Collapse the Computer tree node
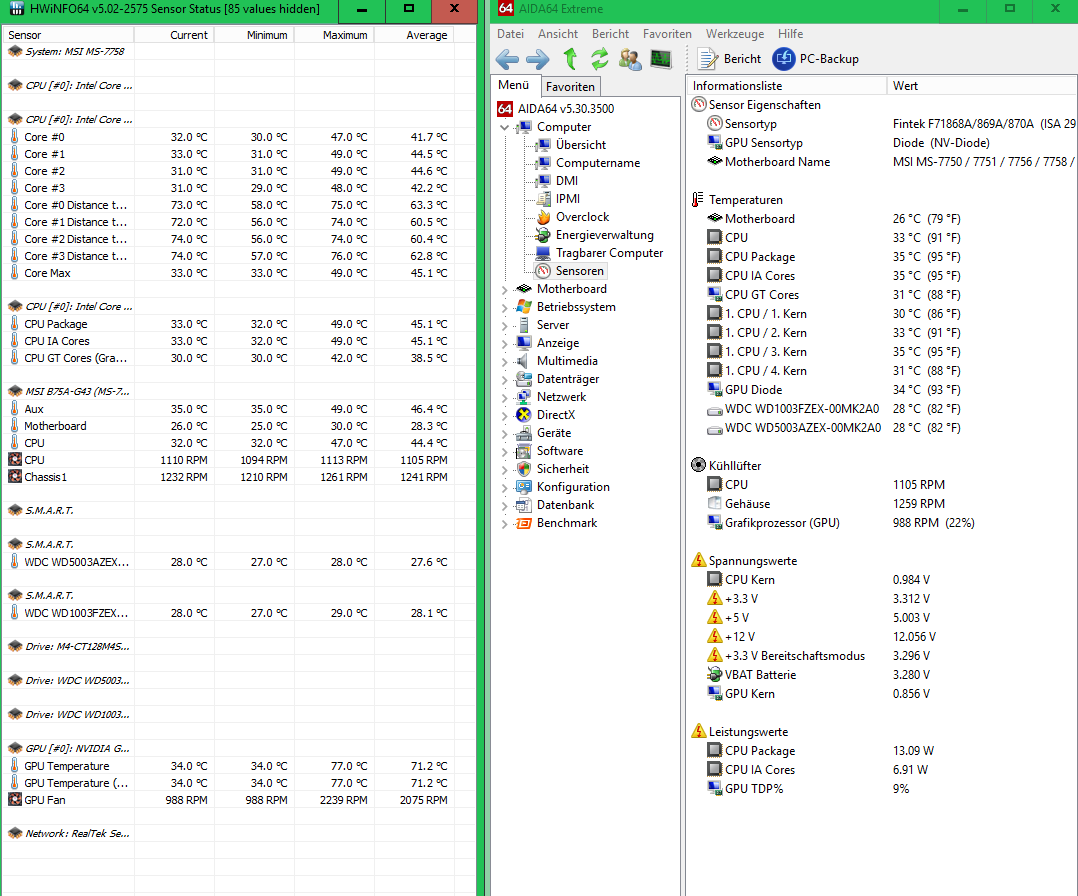 coord(505,127)
